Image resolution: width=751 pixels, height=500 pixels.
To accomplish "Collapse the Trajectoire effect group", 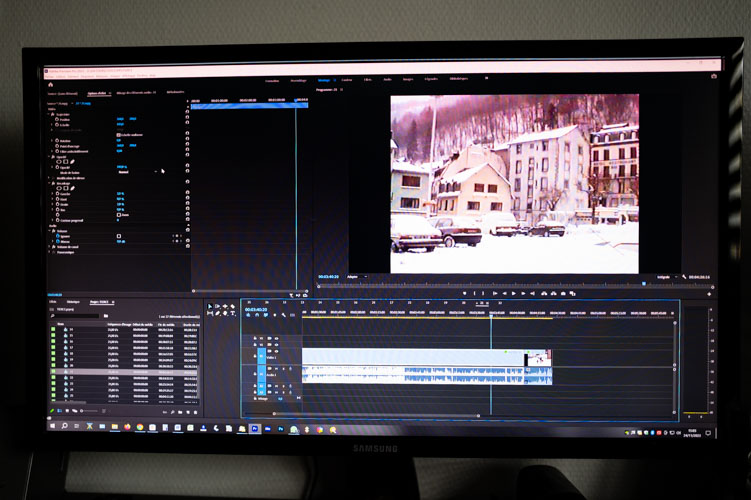I will click(48, 114).
